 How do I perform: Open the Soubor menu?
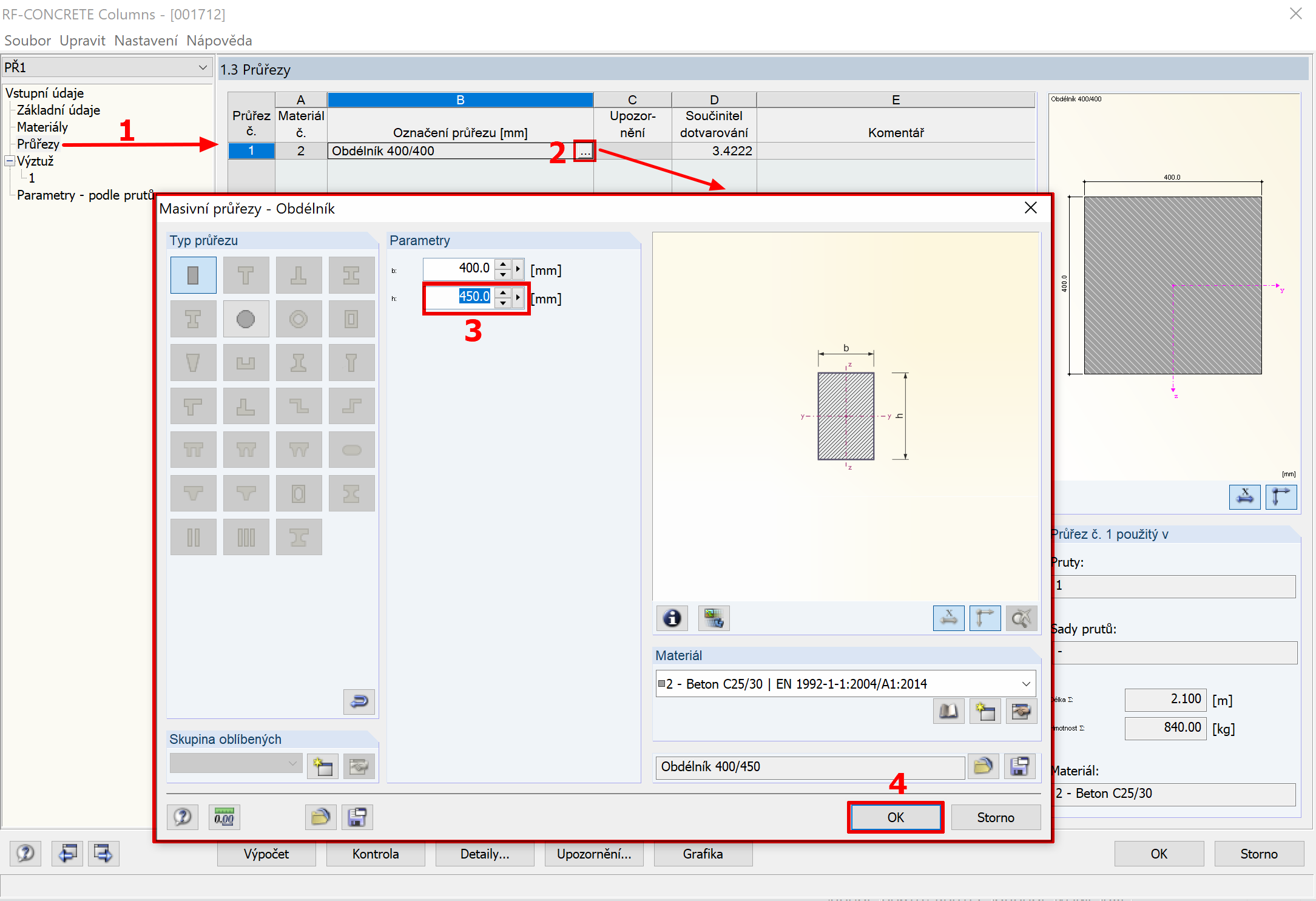point(27,41)
